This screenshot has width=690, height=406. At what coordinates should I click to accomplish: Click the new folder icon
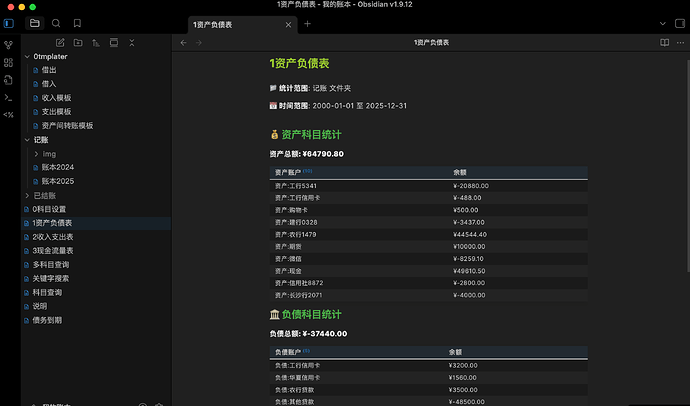(79, 43)
